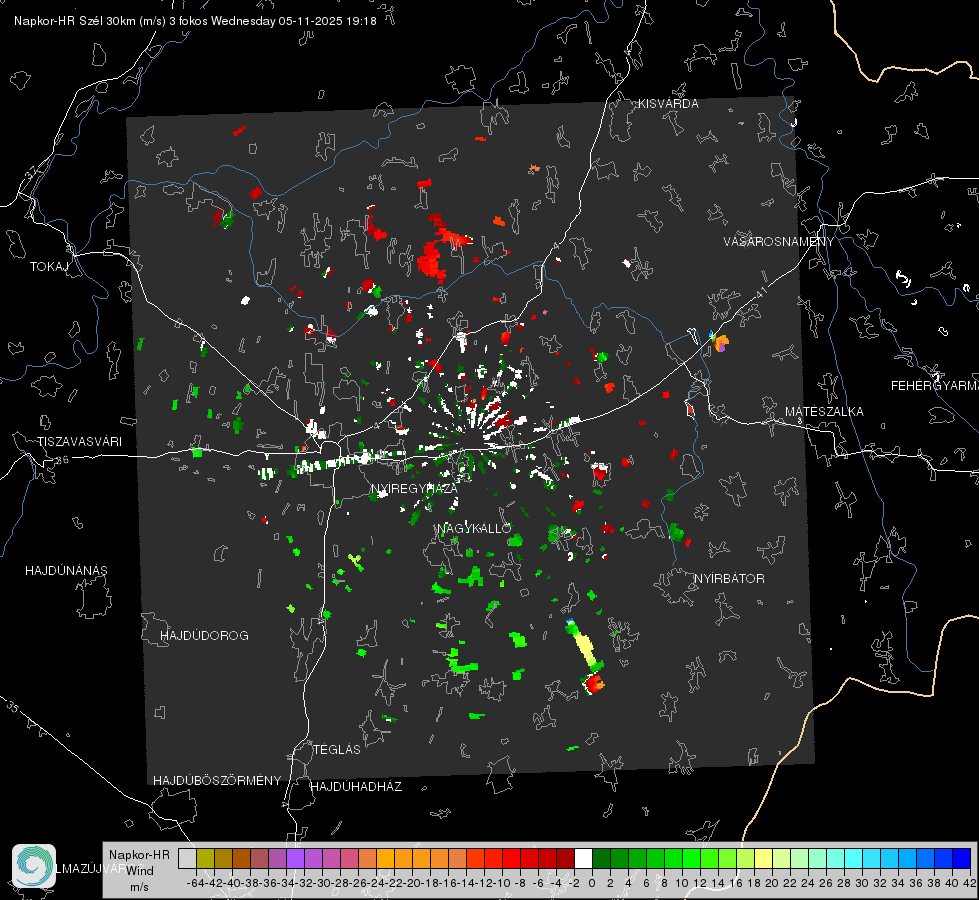Image resolution: width=979 pixels, height=900 pixels.
Task: Click the HAJDÚBÖSZÖRMÉNY label
Action: (x=217, y=781)
